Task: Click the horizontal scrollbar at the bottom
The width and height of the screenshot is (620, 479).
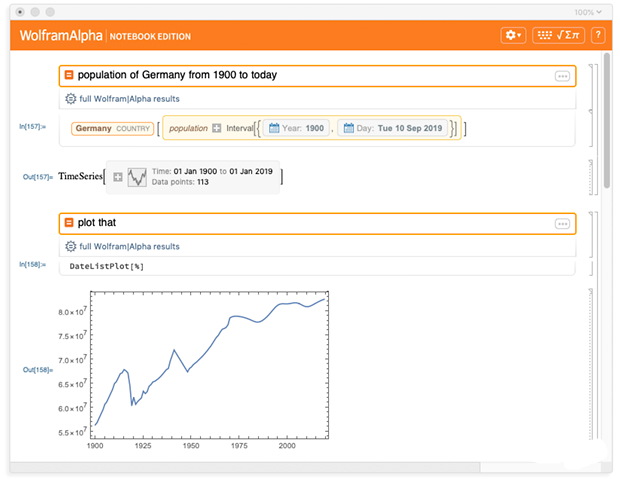Action: point(245,467)
